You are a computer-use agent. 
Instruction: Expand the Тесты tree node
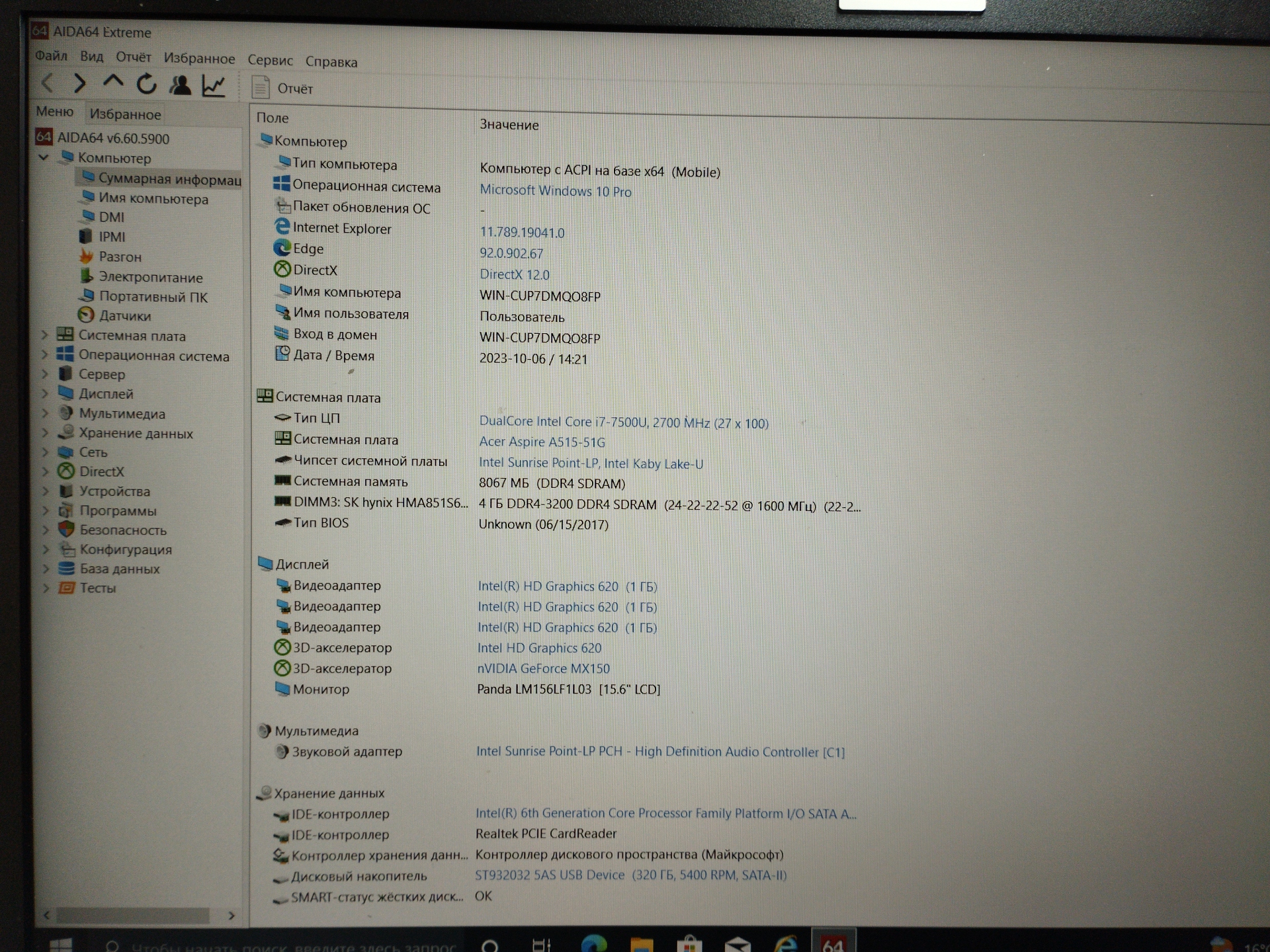pos(46,588)
